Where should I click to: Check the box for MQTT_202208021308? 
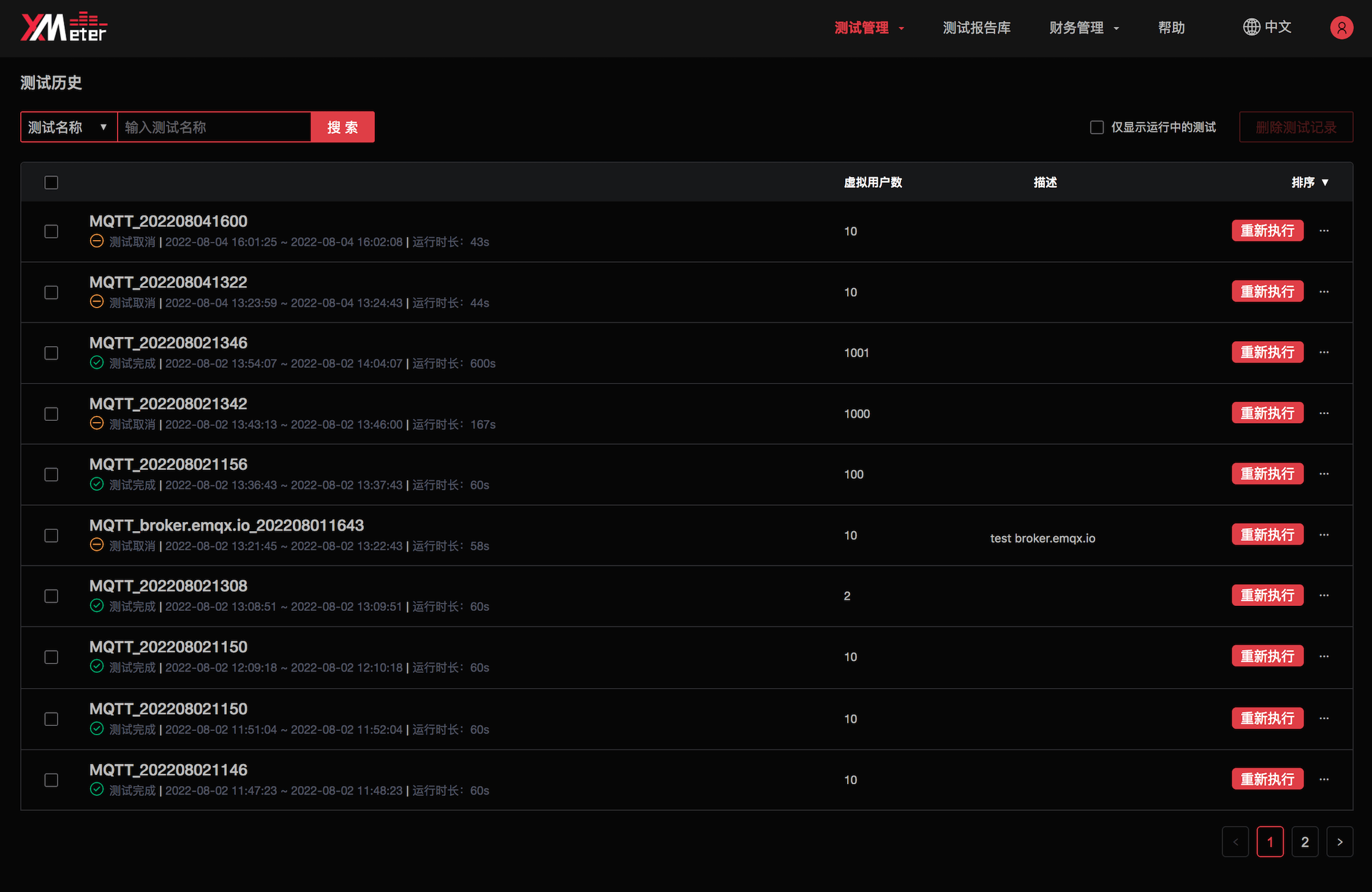pyautogui.click(x=51, y=596)
